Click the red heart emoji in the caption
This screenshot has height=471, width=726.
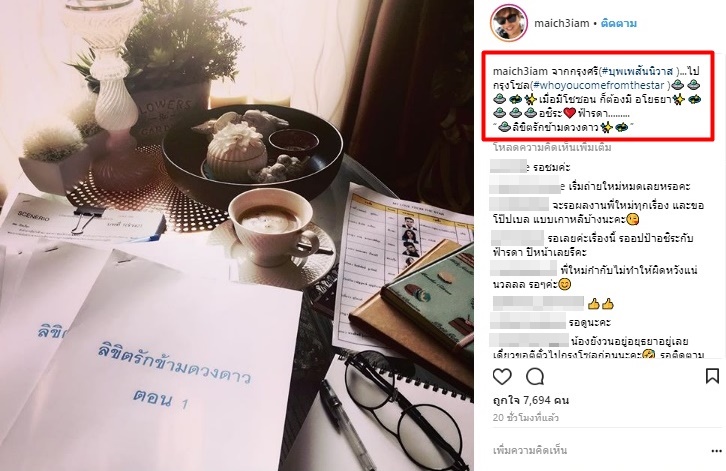click(x=570, y=113)
